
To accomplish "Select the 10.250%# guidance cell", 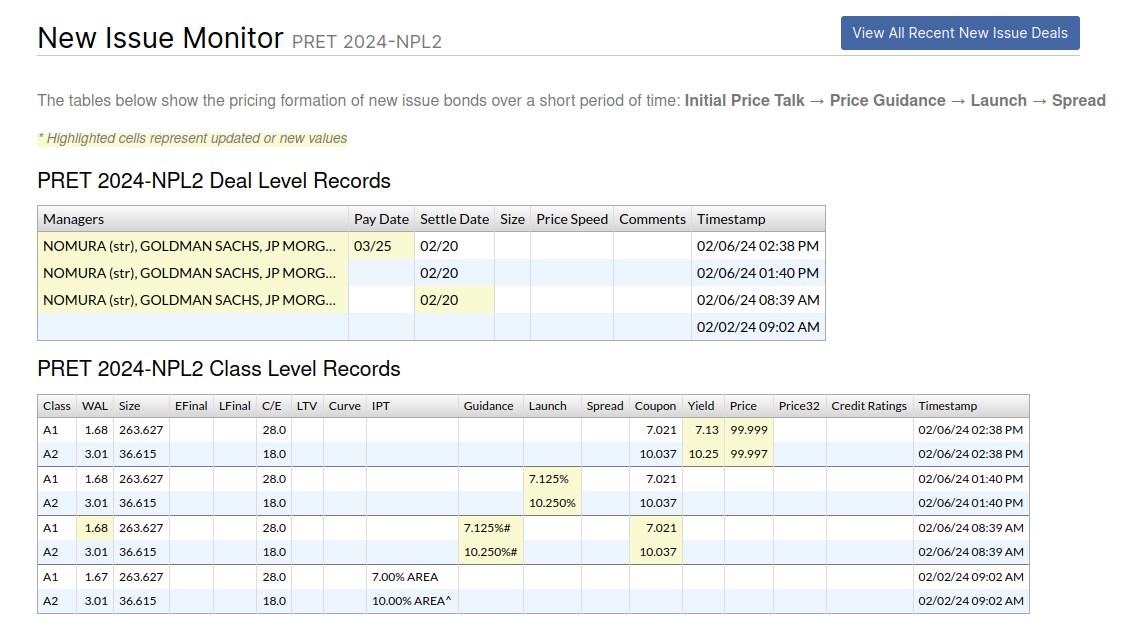I will coord(489,552).
